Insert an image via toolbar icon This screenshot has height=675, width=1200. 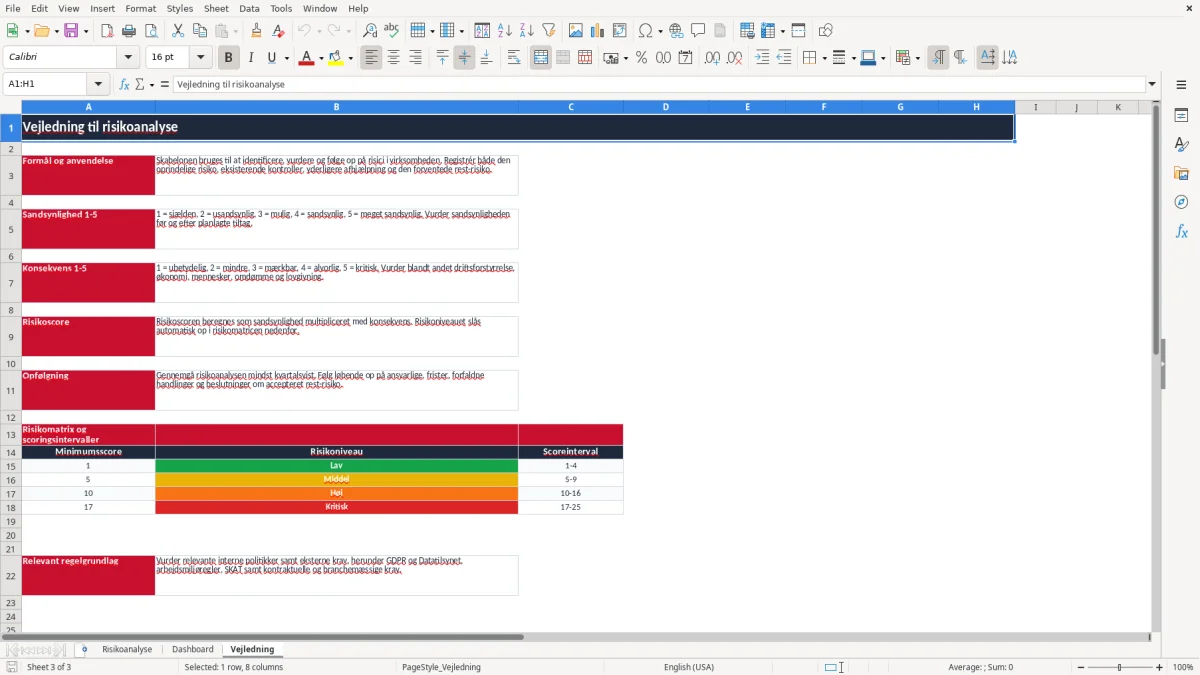click(x=577, y=31)
